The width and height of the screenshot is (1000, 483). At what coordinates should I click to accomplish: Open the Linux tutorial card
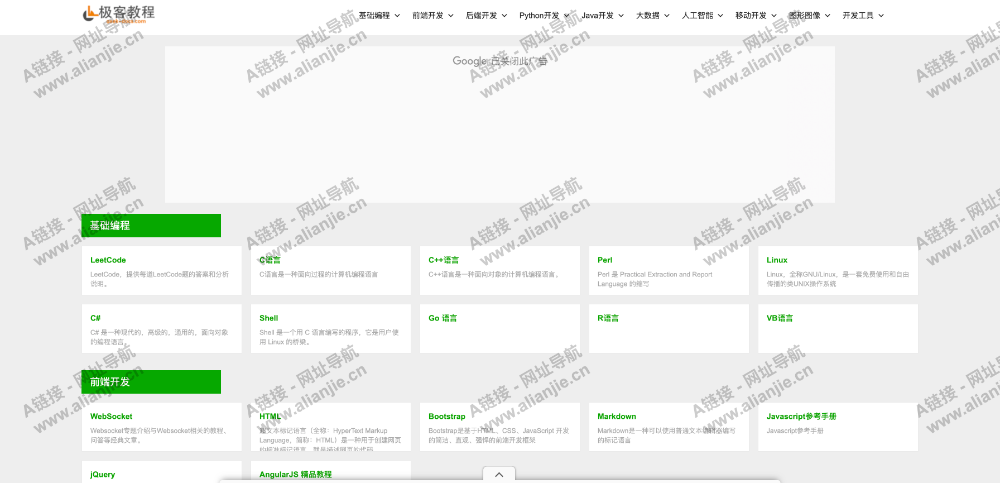(x=777, y=260)
